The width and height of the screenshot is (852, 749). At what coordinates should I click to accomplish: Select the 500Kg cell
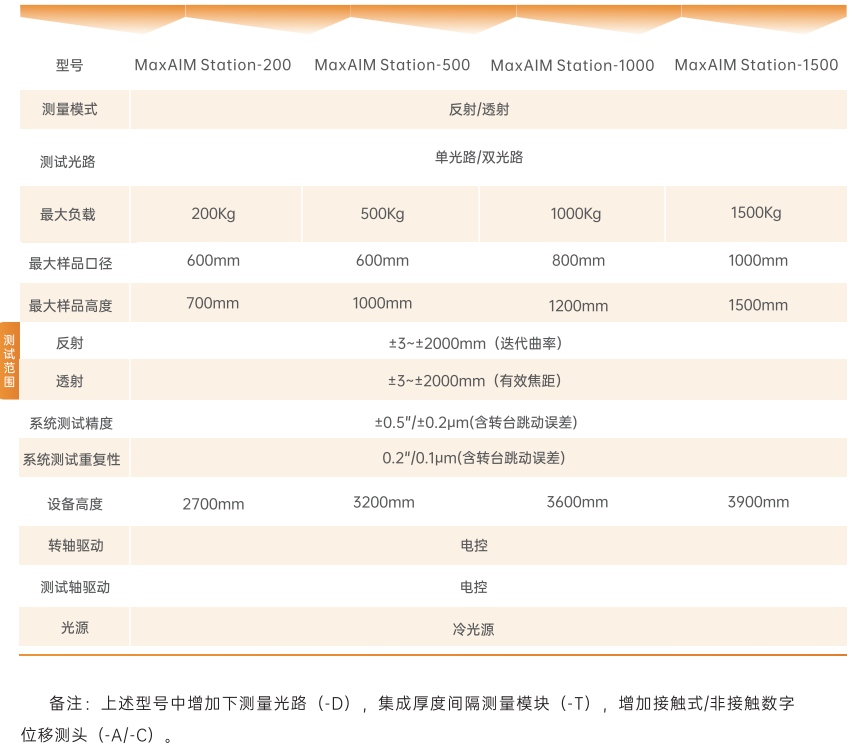(x=383, y=214)
